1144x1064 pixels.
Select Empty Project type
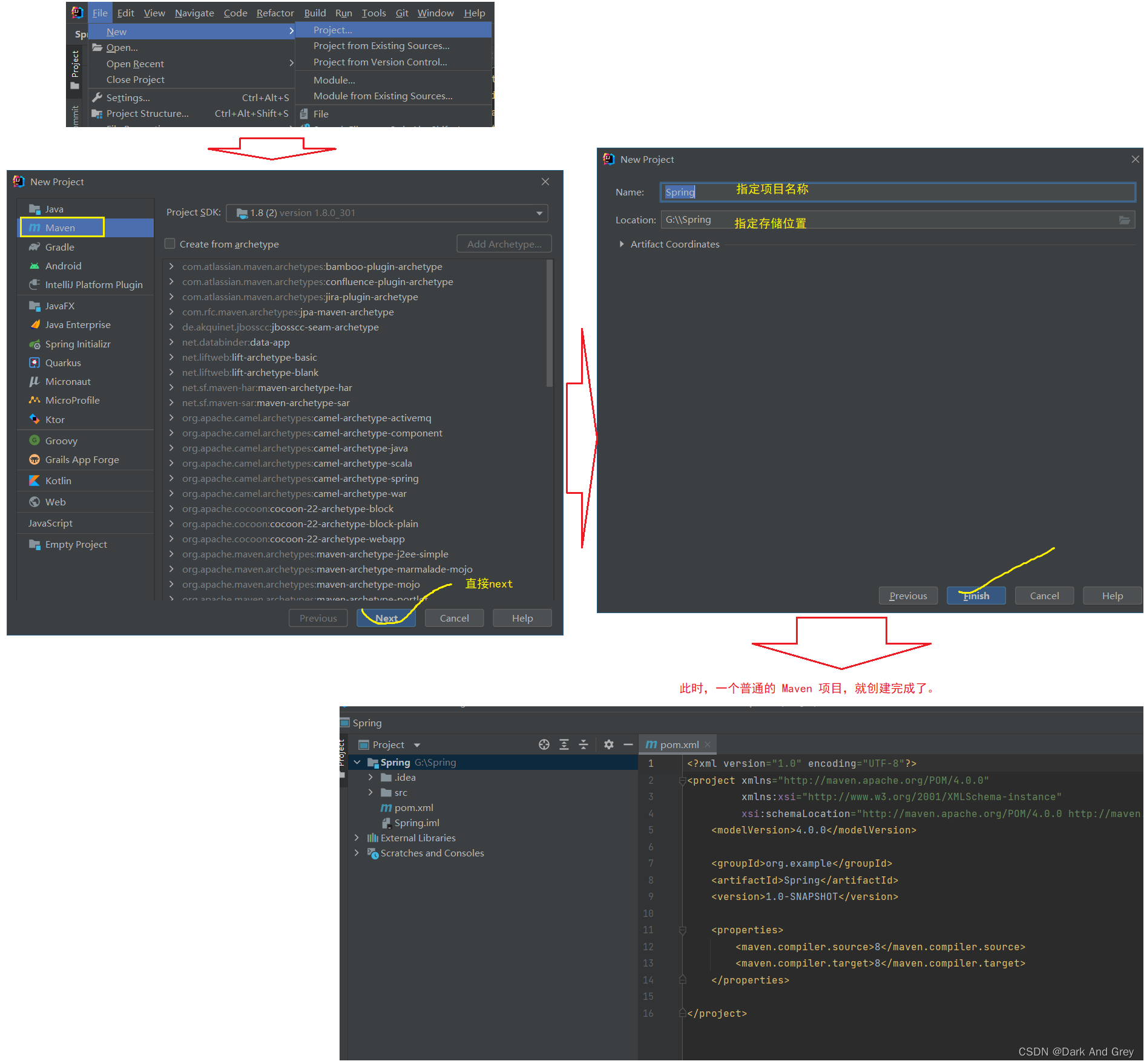(x=86, y=544)
